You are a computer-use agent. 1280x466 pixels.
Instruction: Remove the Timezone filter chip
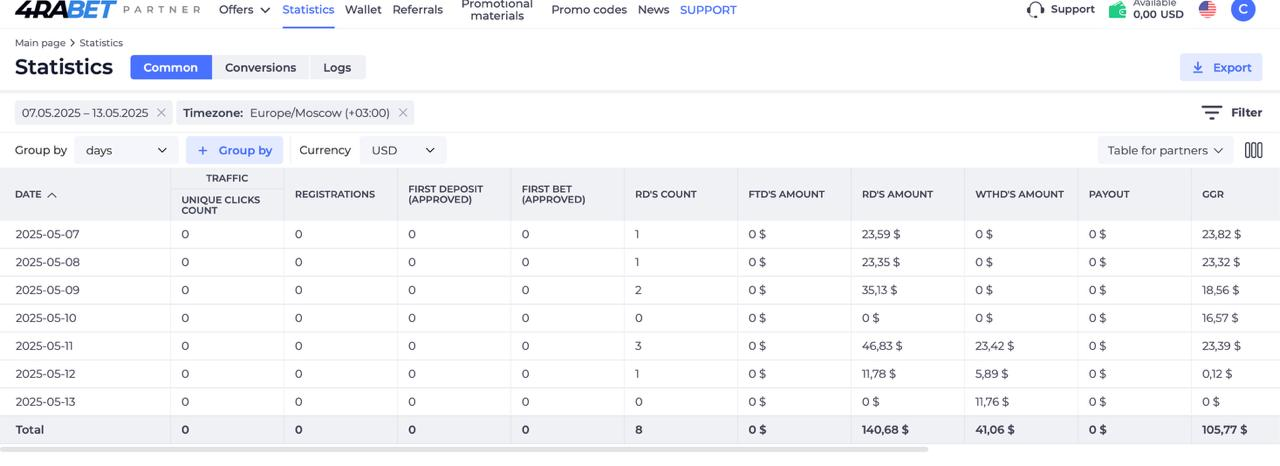[x=403, y=113]
